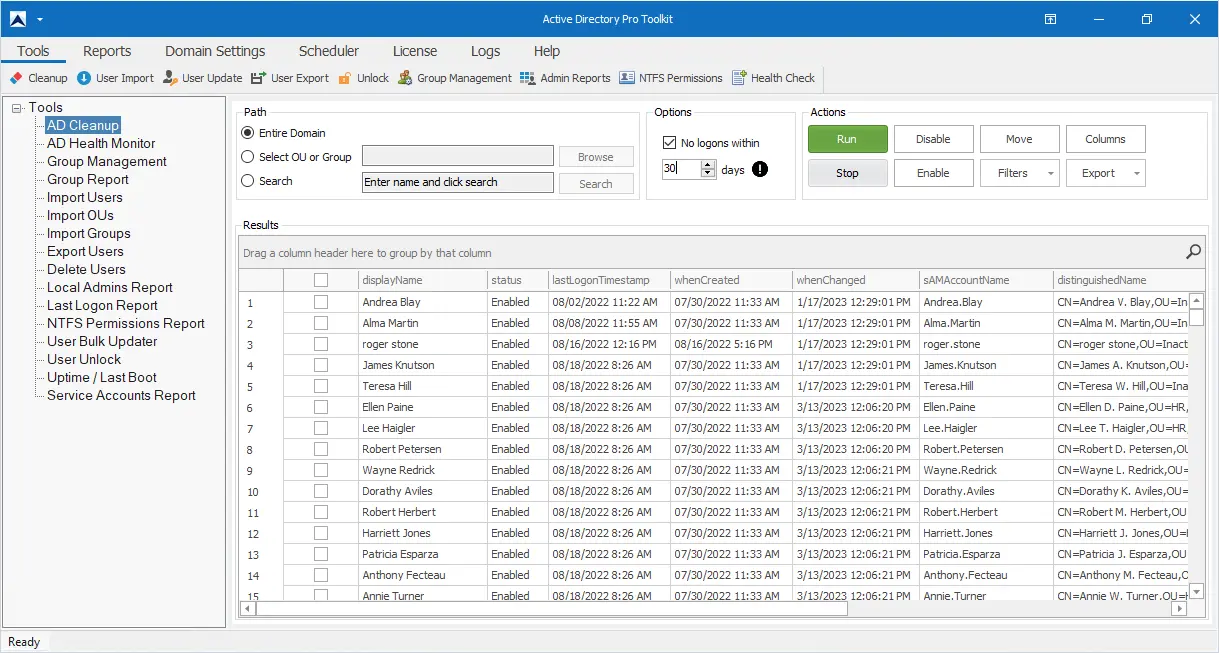
Task: Open the Cleanup tool in toolbar
Action: tap(38, 78)
